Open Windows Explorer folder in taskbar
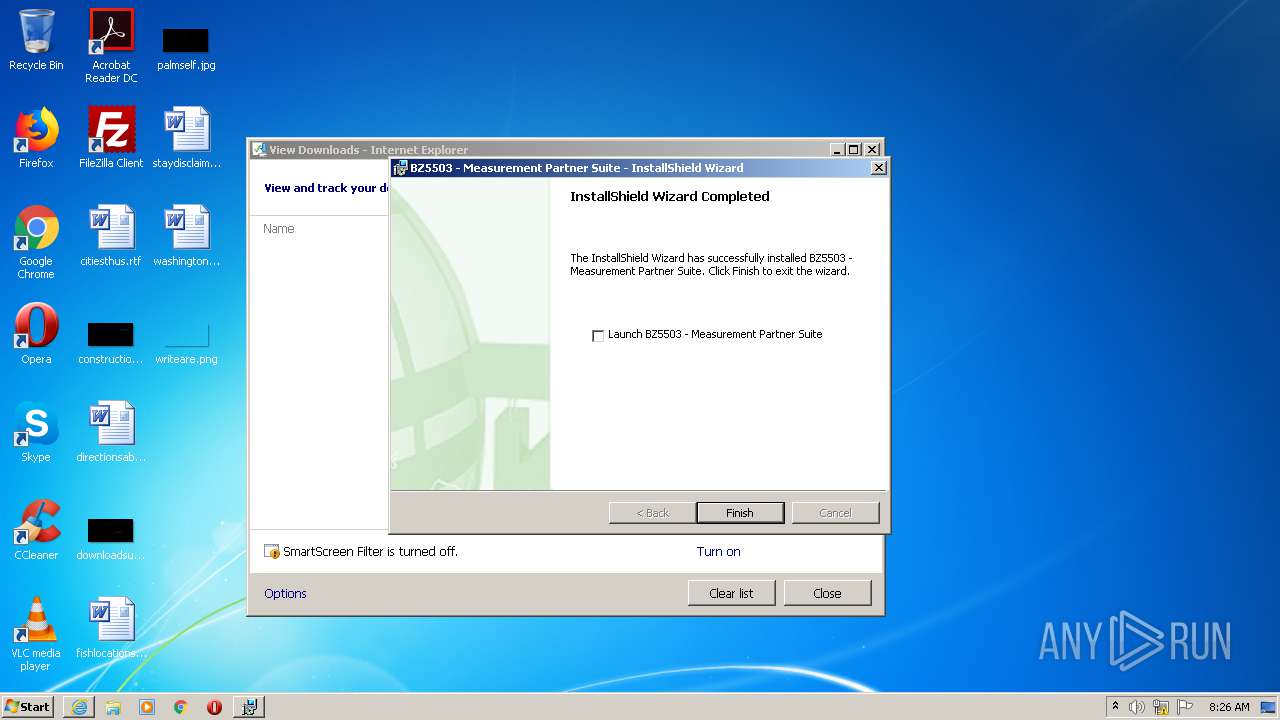1280x720 pixels. pos(113,707)
